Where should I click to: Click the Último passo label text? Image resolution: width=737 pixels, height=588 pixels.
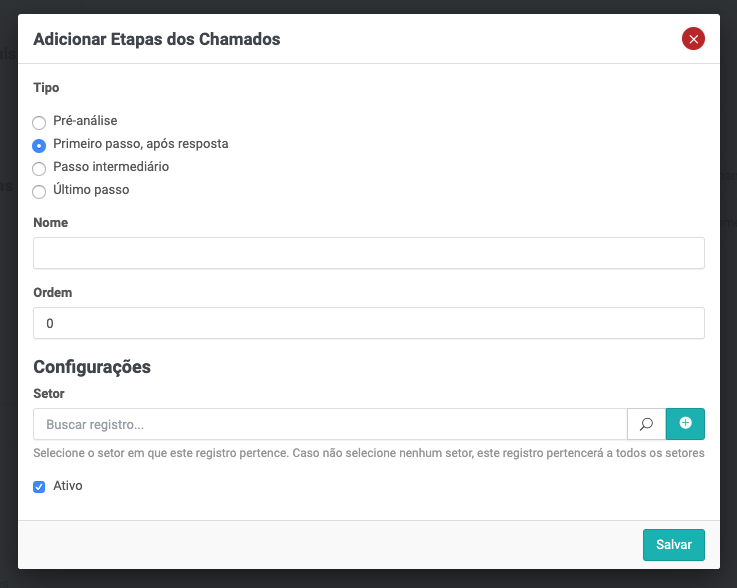tap(91, 190)
